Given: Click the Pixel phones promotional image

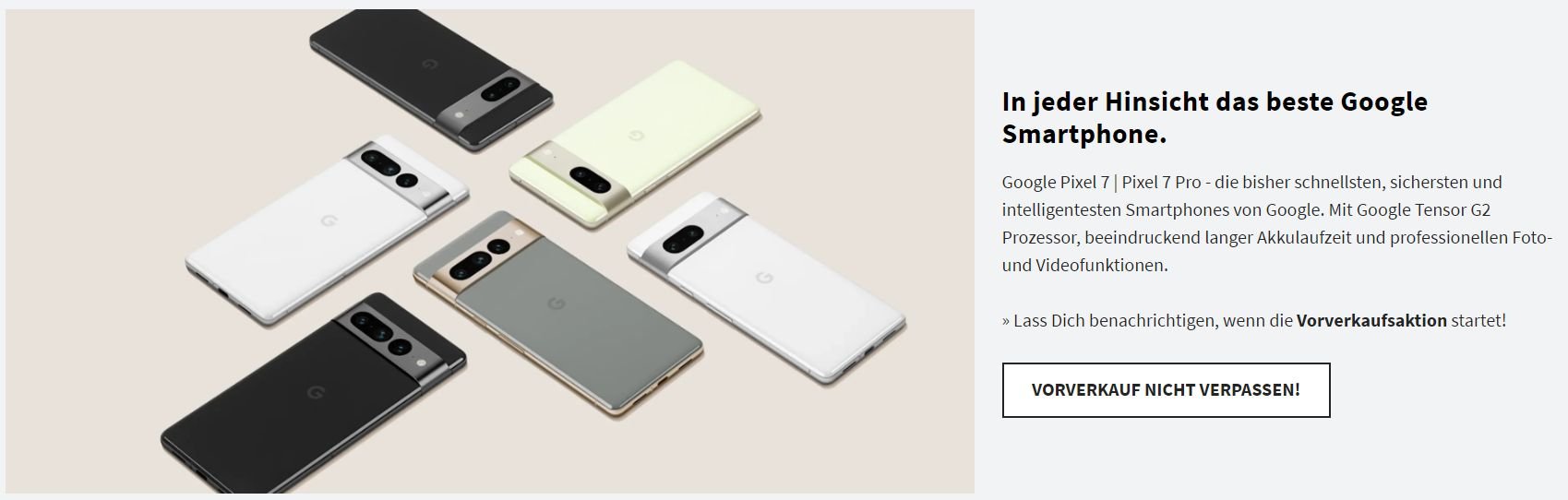Looking at the screenshot, I should [490, 251].
